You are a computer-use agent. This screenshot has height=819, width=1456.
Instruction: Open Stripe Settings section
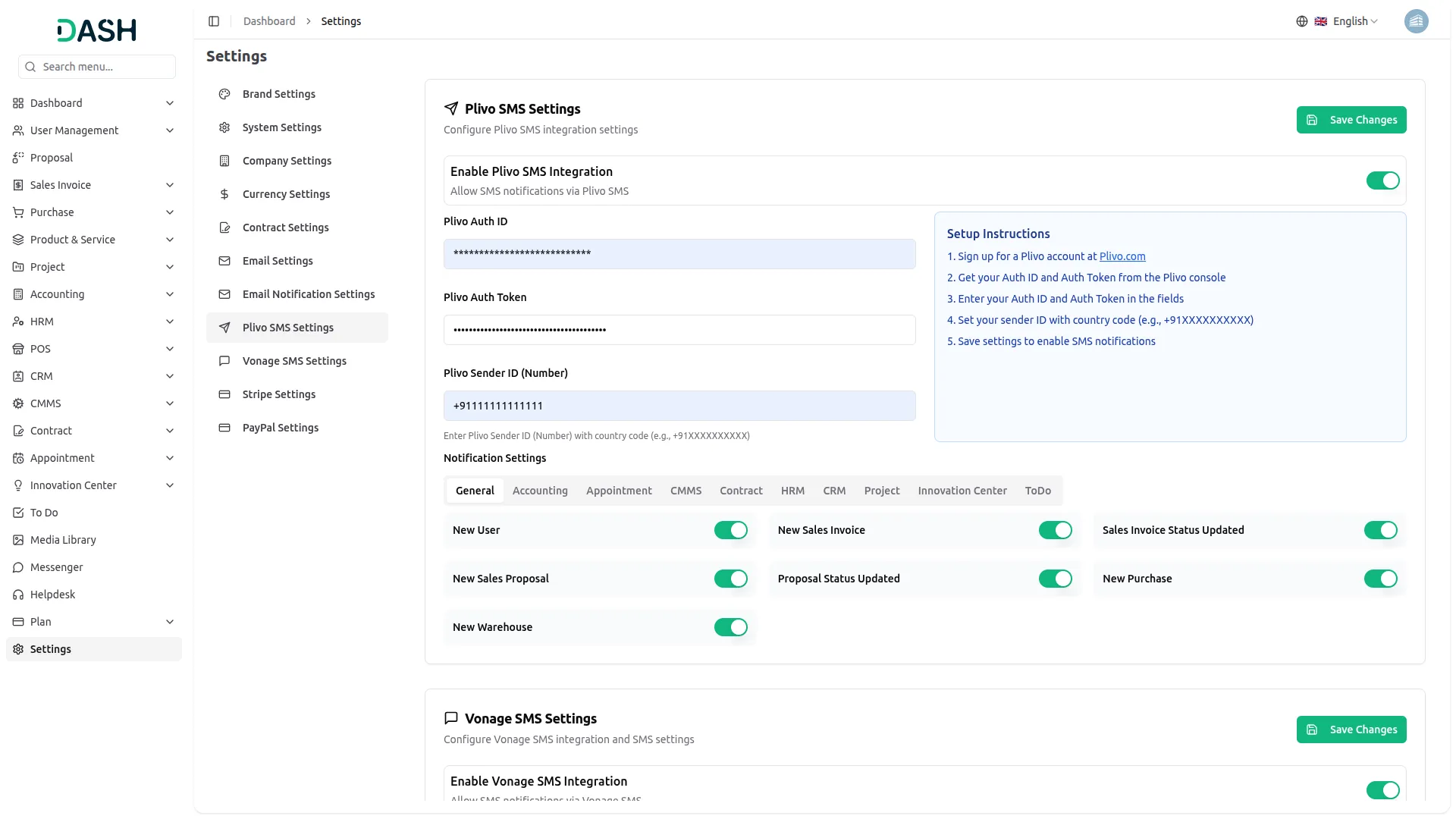coord(297,394)
